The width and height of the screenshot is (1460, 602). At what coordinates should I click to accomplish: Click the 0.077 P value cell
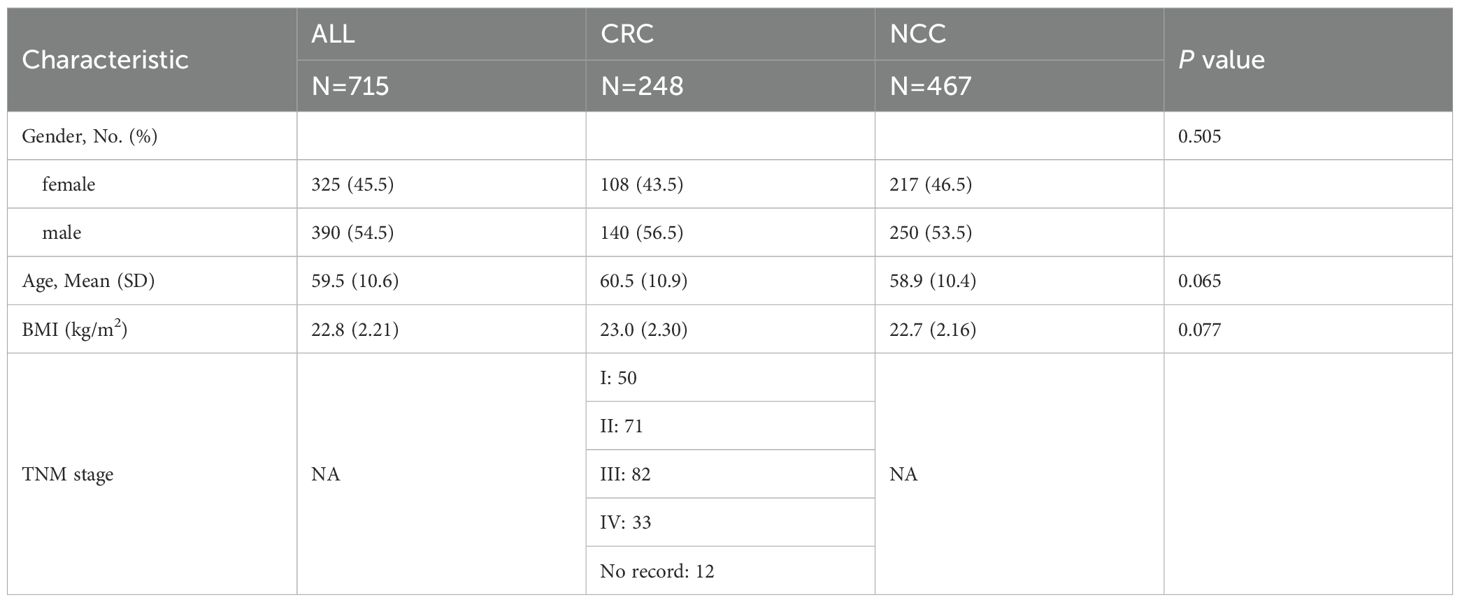[x=1200, y=329]
